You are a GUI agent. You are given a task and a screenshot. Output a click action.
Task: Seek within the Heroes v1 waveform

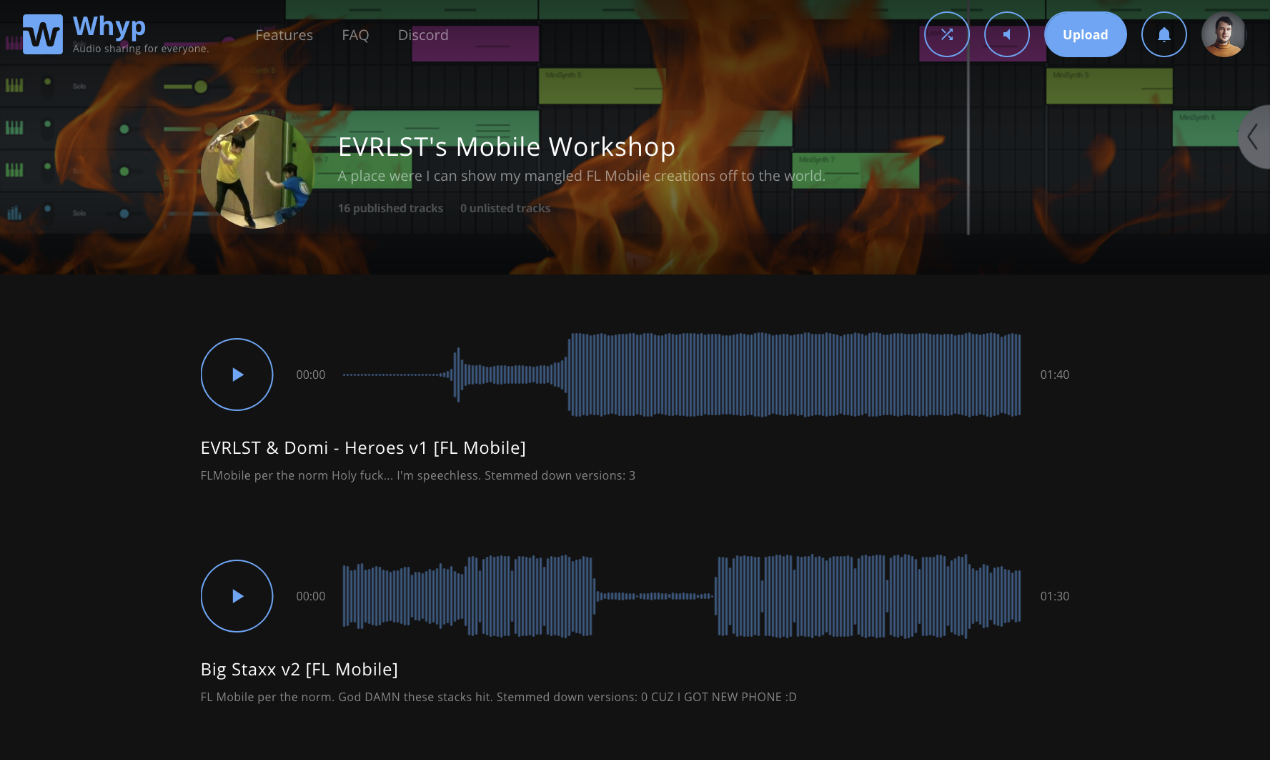pyautogui.click(x=682, y=375)
